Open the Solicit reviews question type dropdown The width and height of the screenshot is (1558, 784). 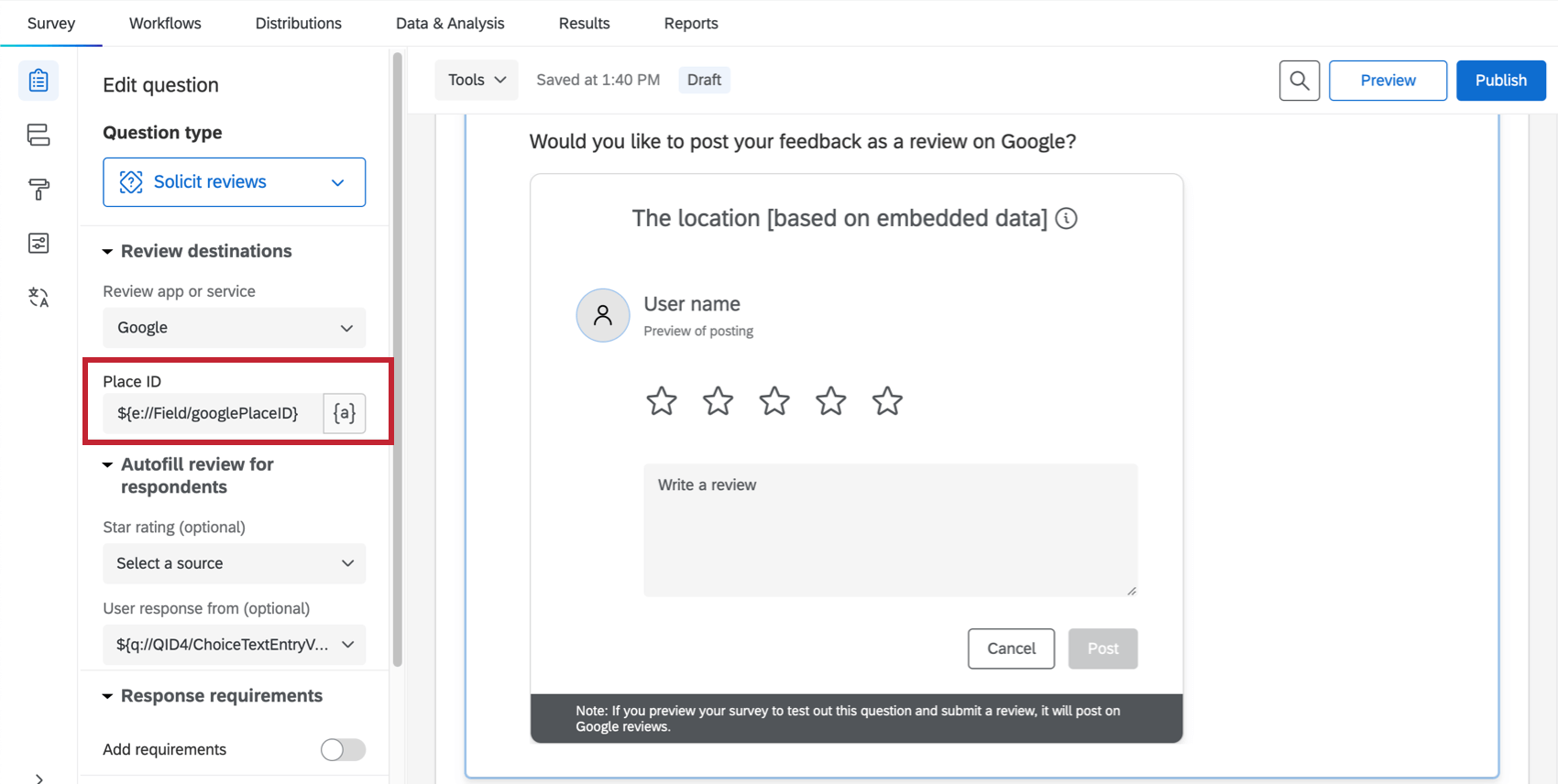tap(235, 181)
